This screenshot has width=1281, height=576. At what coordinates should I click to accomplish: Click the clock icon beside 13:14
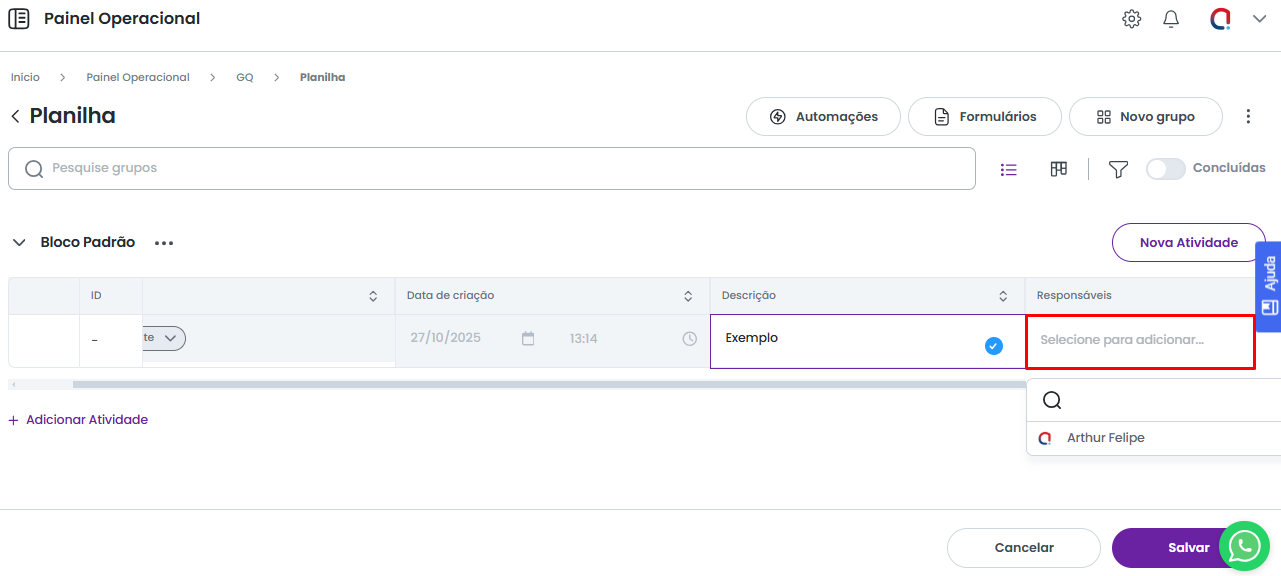(689, 339)
